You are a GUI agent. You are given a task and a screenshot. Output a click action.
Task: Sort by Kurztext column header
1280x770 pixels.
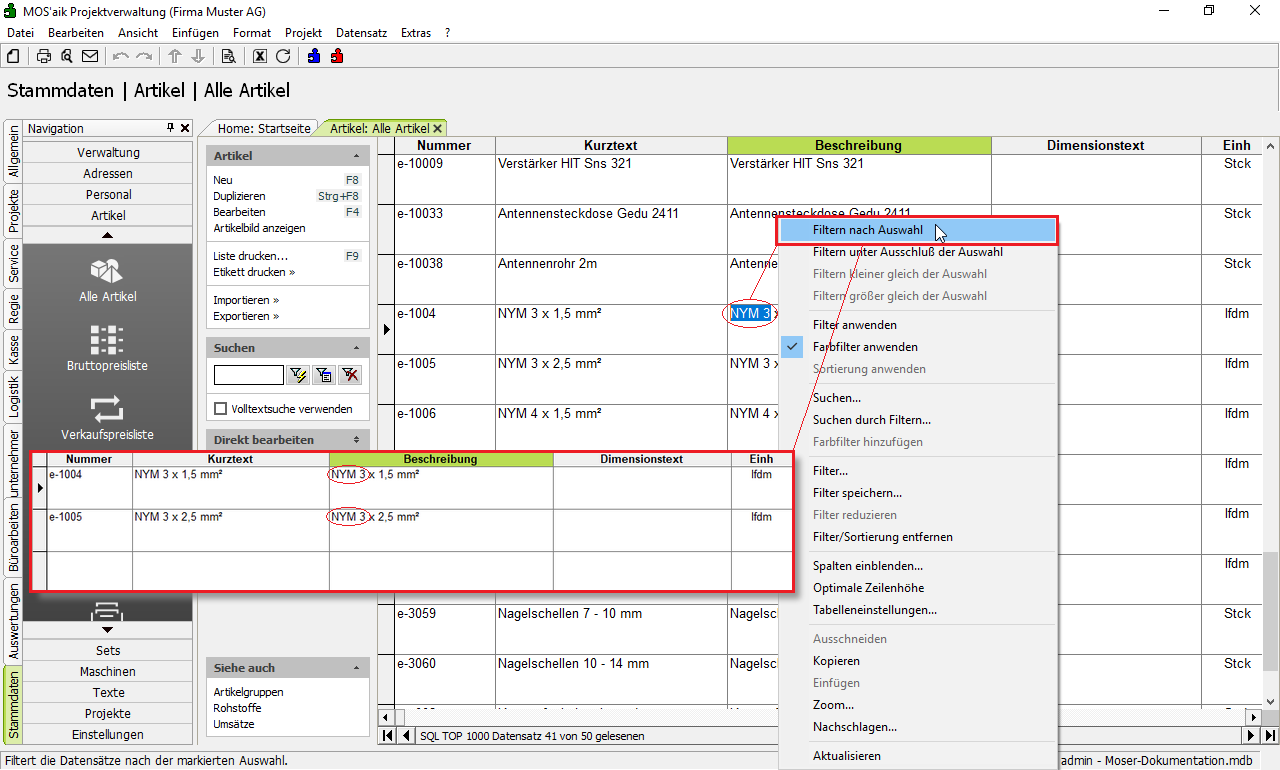(611, 145)
